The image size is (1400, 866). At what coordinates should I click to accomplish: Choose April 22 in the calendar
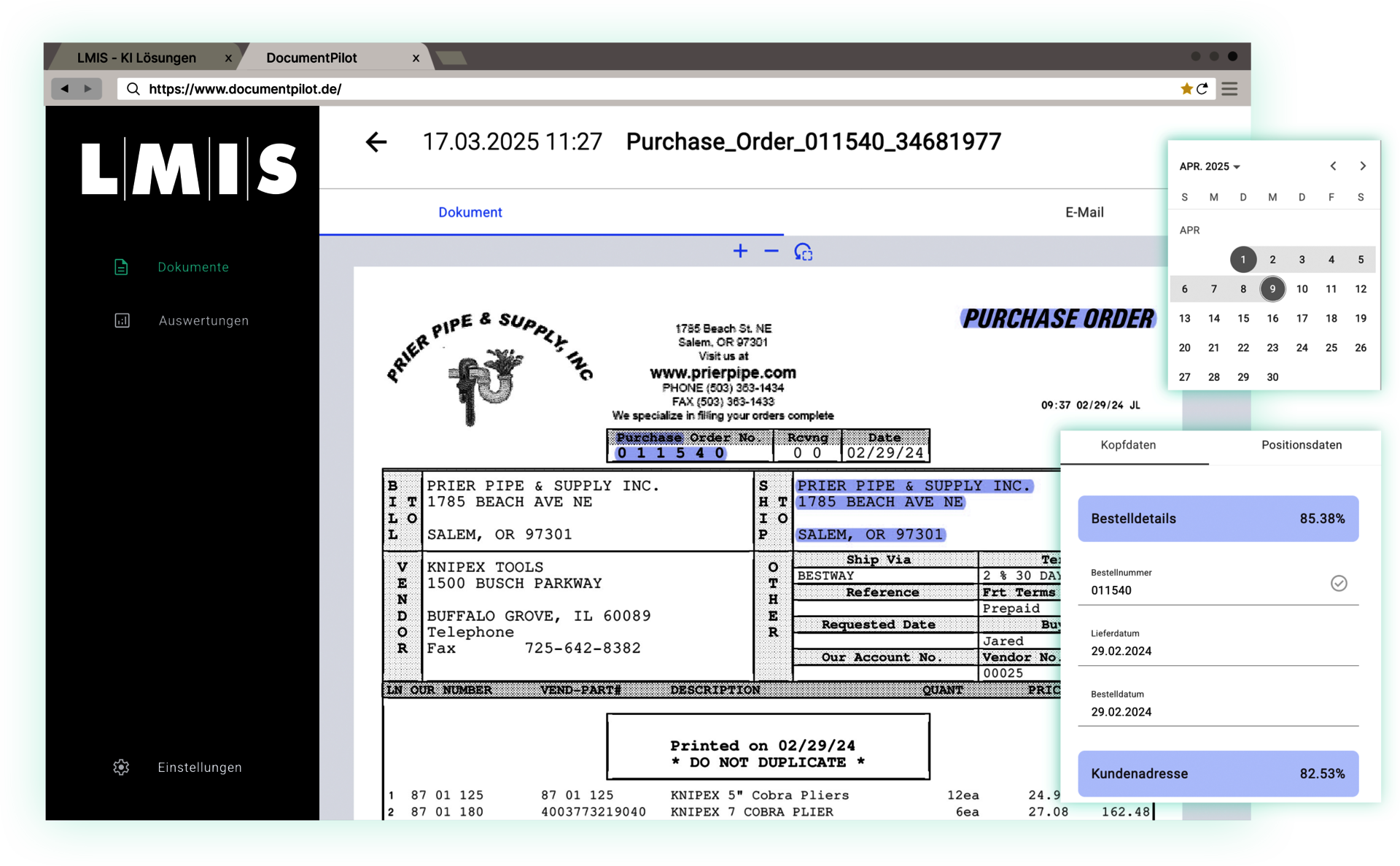tap(1243, 348)
